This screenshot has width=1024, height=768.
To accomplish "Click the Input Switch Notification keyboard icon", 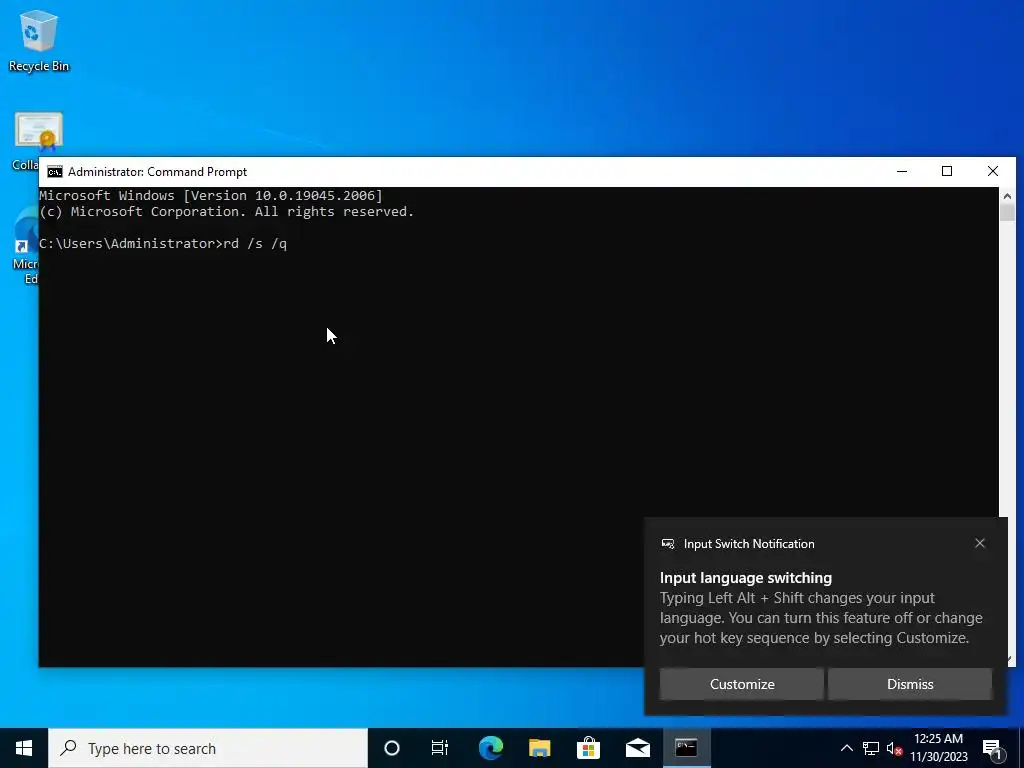I will 667,544.
